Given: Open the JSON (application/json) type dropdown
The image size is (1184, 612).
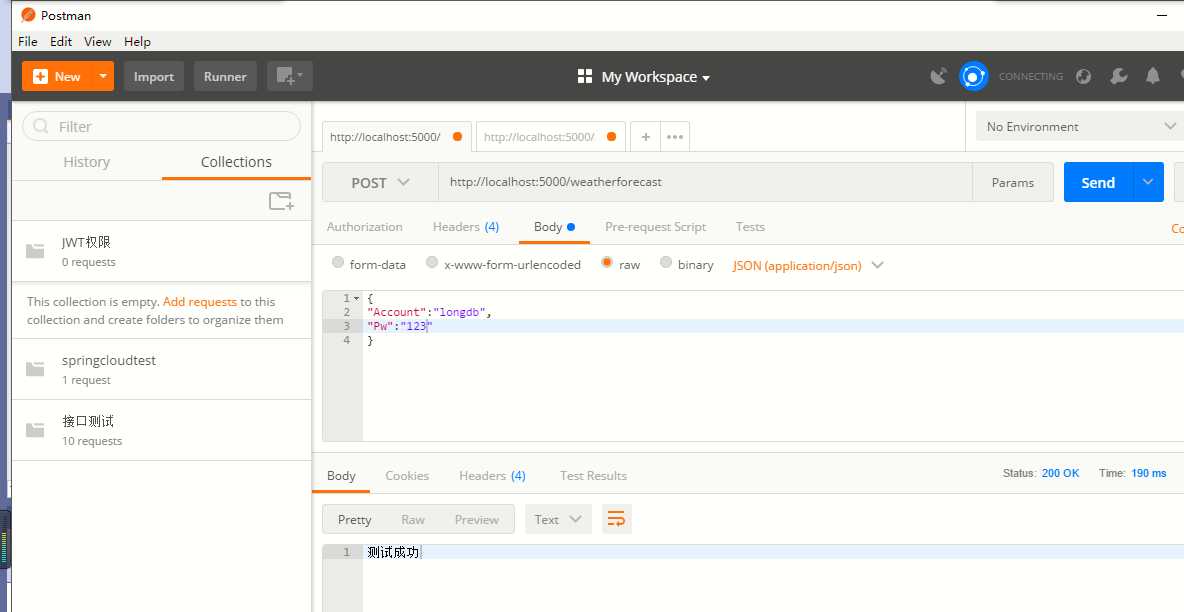Looking at the screenshot, I should (808, 265).
